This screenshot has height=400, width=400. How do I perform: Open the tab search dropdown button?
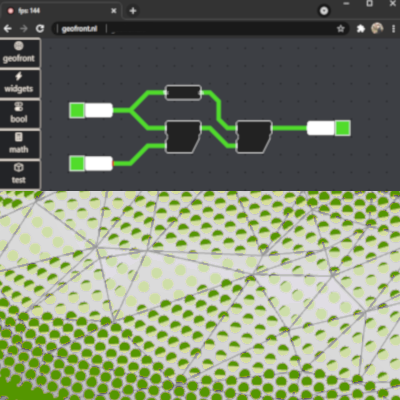(324, 11)
